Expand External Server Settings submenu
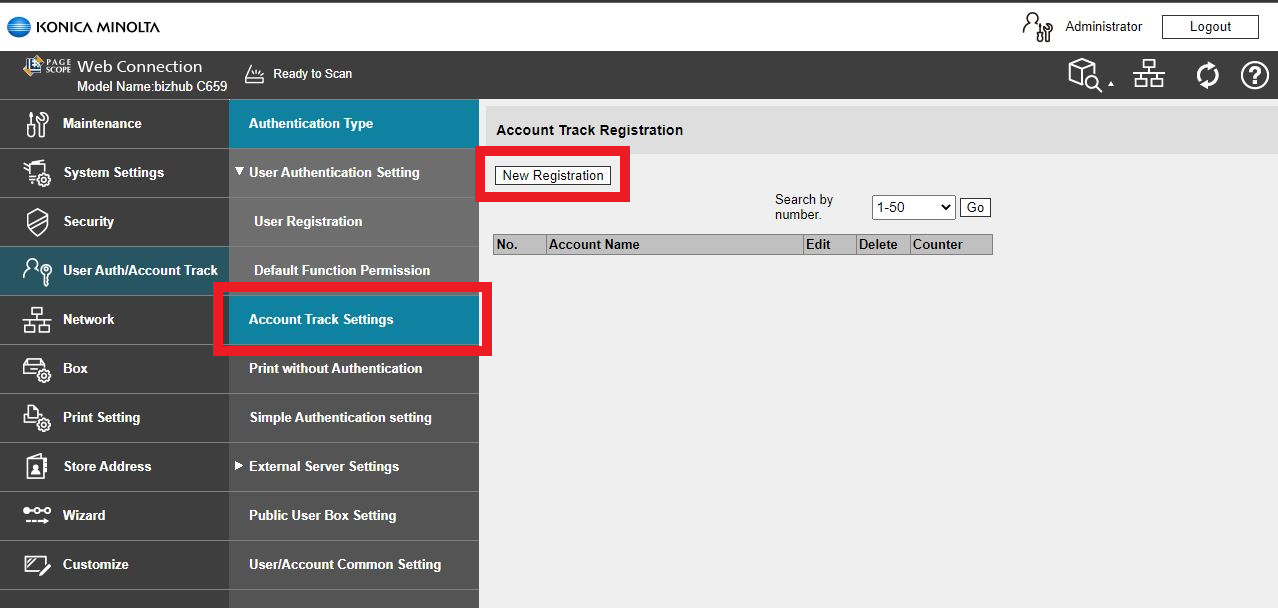 pyautogui.click(x=240, y=466)
